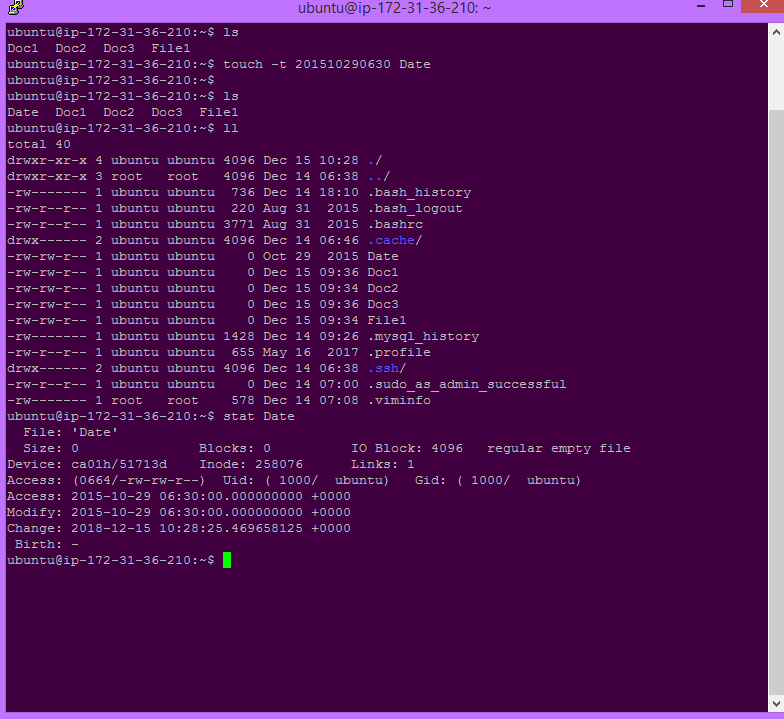Click the Date filename in ll listing
This screenshot has height=719, width=784.
[383, 256]
